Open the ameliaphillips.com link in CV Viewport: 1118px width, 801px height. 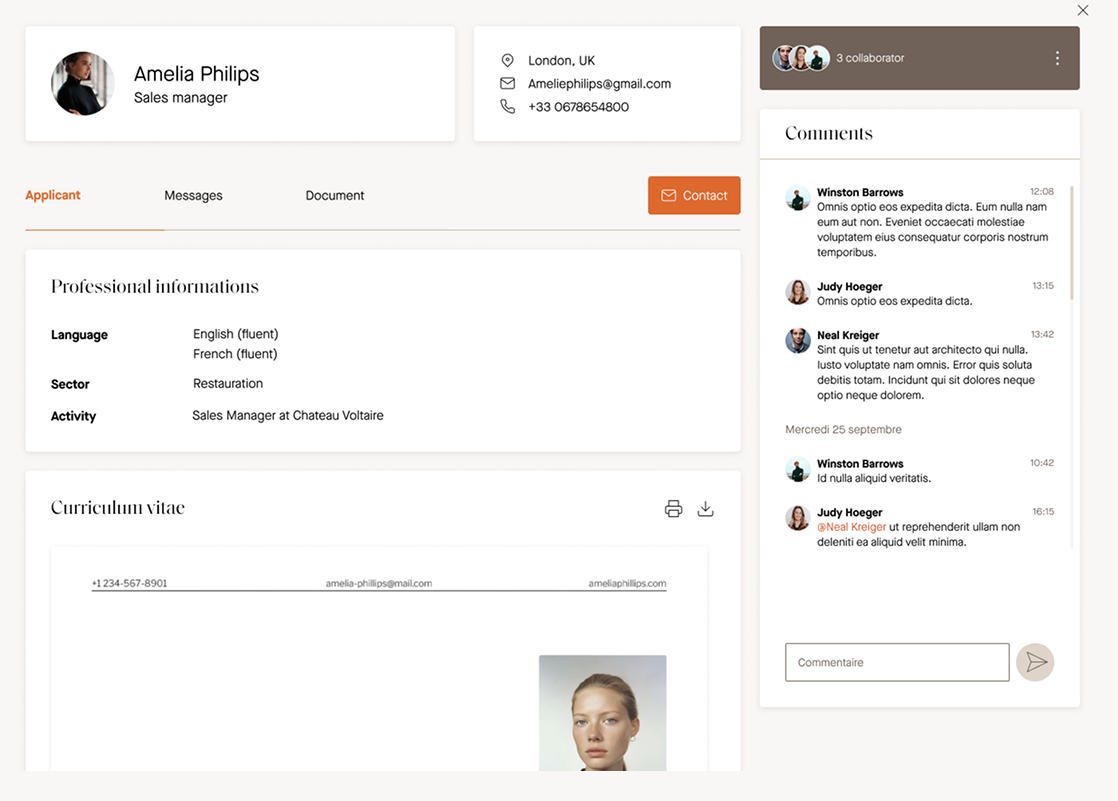pyautogui.click(x=627, y=583)
